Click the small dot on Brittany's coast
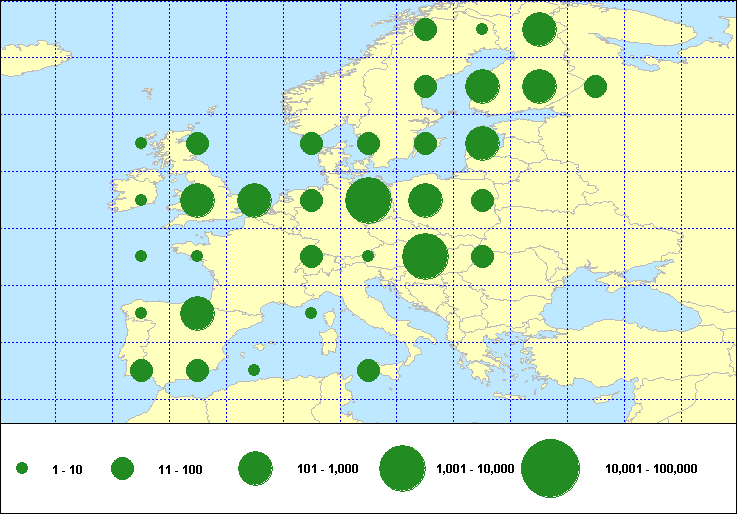Viewport: 737px width, 514px height. [x=197, y=256]
